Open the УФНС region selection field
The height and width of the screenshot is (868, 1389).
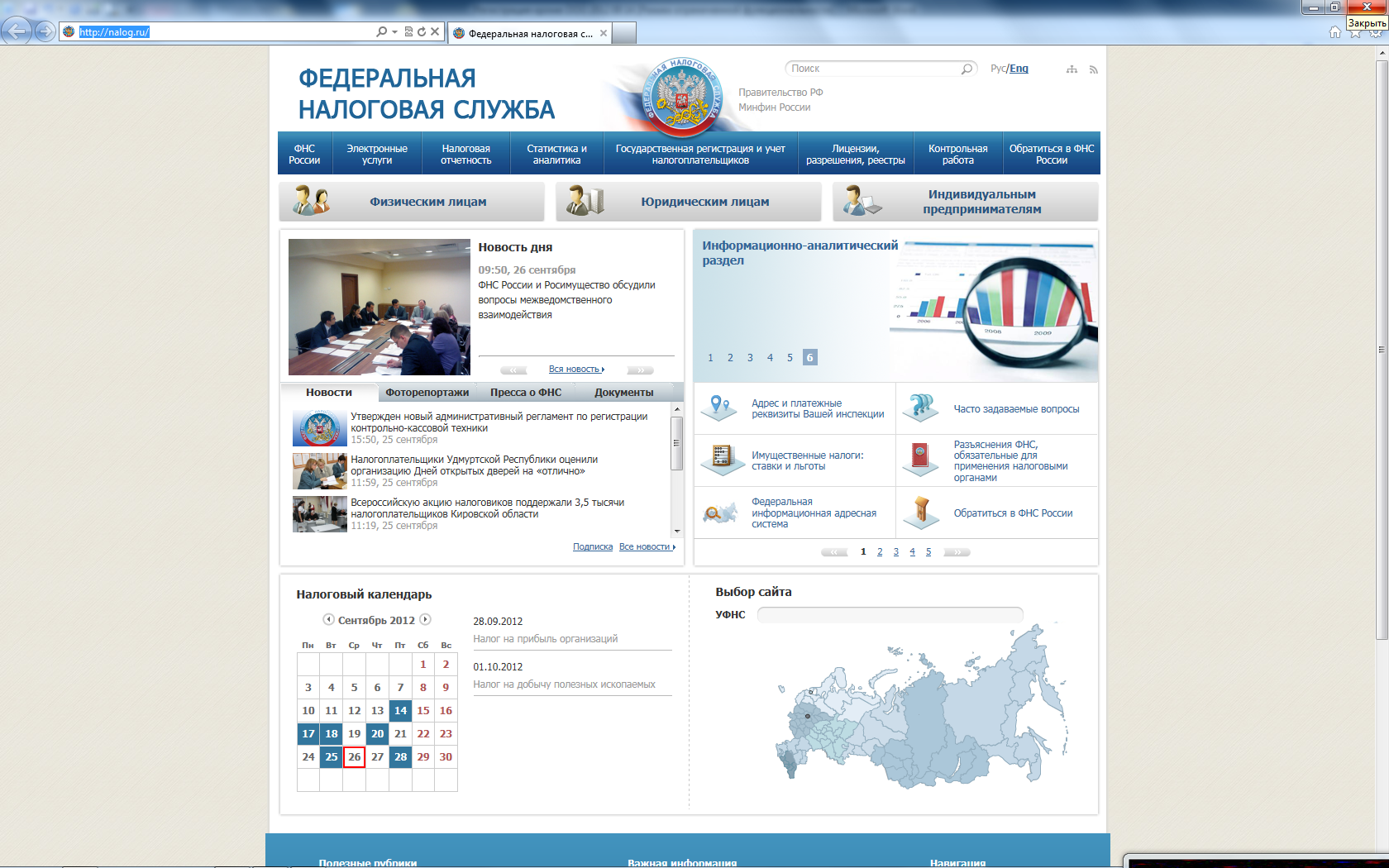point(890,615)
